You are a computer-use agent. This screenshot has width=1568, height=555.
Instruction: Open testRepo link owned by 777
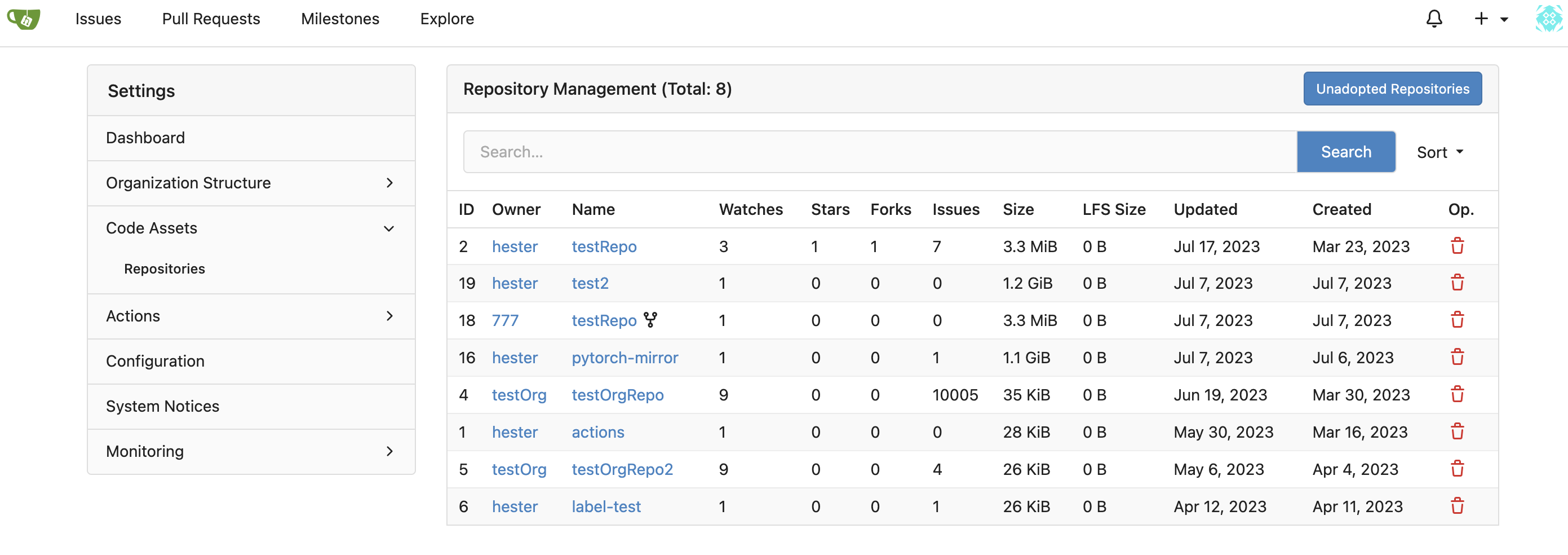click(x=604, y=320)
